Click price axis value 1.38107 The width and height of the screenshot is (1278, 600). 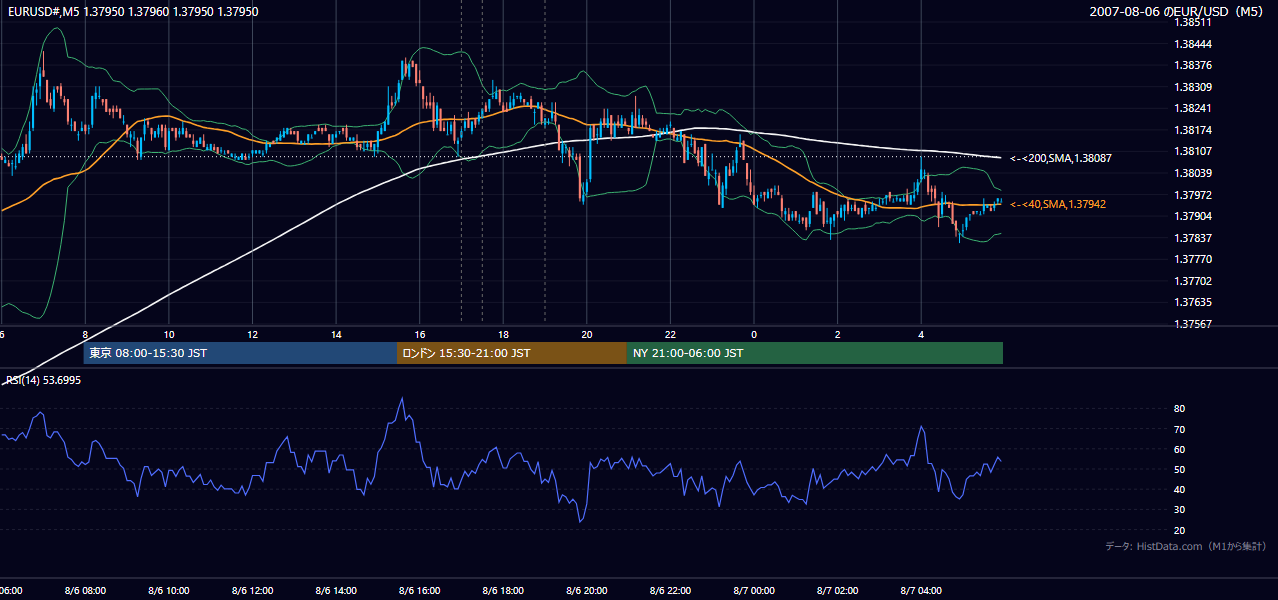click(x=1193, y=152)
